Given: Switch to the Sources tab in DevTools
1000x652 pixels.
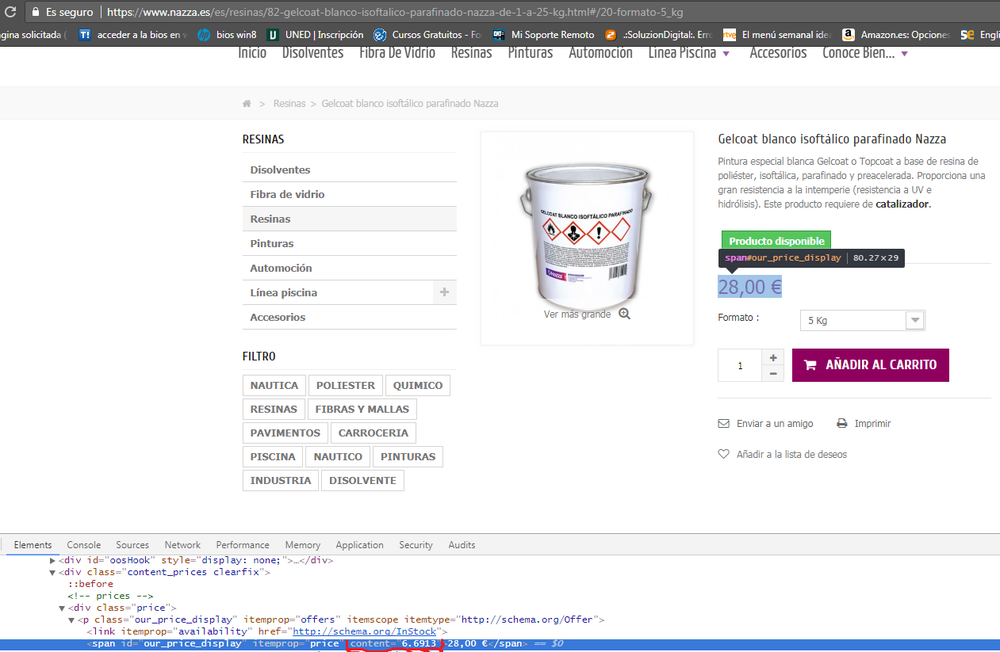Looking at the screenshot, I should point(132,545).
